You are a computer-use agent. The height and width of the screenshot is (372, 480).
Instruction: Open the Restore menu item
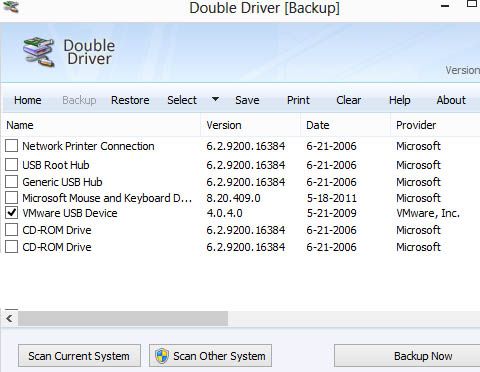coord(130,100)
